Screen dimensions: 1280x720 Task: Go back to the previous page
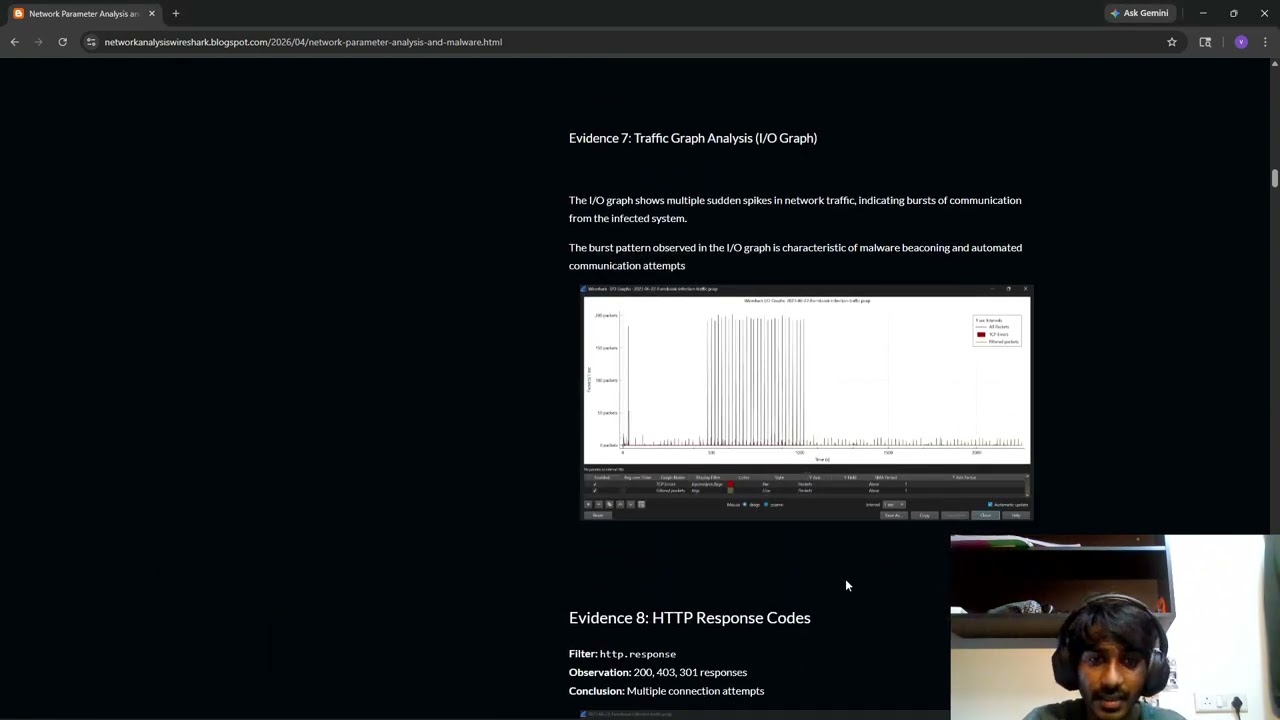[14, 42]
